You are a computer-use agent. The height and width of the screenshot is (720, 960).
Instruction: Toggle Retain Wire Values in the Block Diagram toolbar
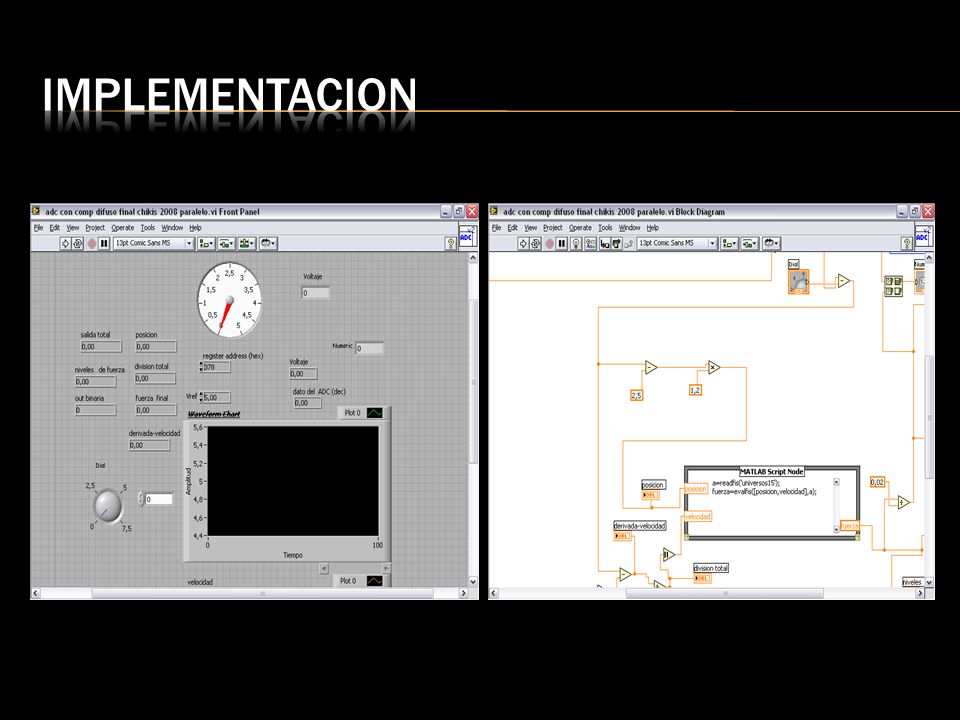(590, 244)
